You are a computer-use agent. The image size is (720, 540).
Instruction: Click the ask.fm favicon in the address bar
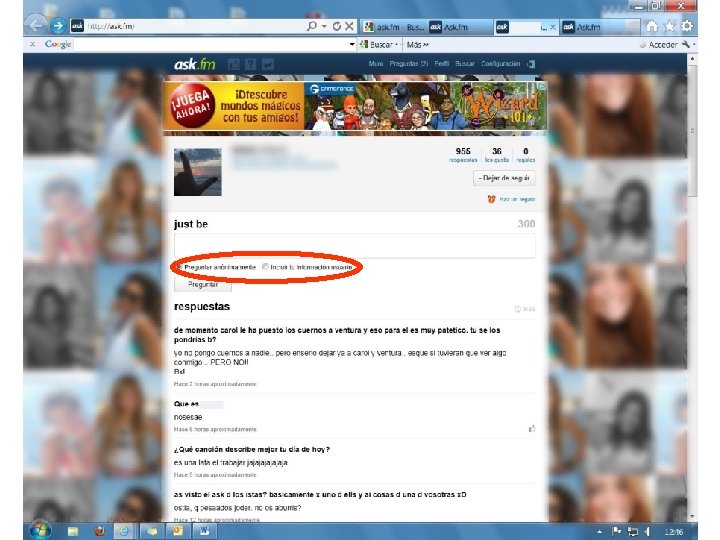click(77, 26)
